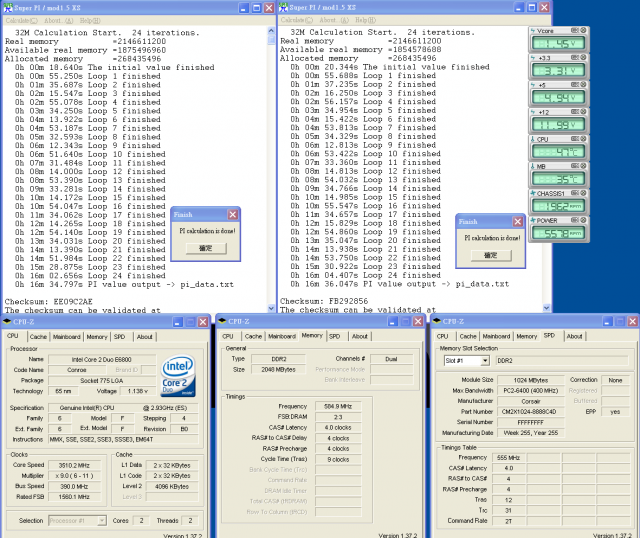Viewport: 640px width, 538px height.
Task: Click the round icon on the +5 panel
Action: click(x=583, y=84)
